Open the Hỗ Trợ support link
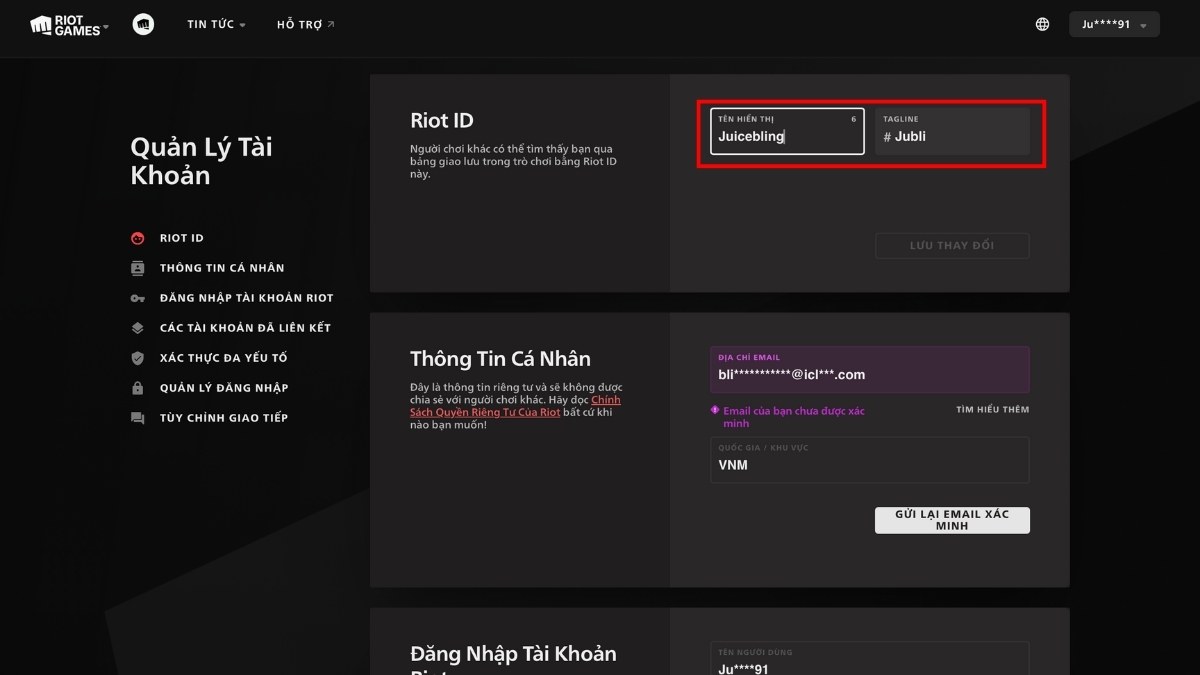Viewport: 1200px width, 675px height. click(305, 24)
